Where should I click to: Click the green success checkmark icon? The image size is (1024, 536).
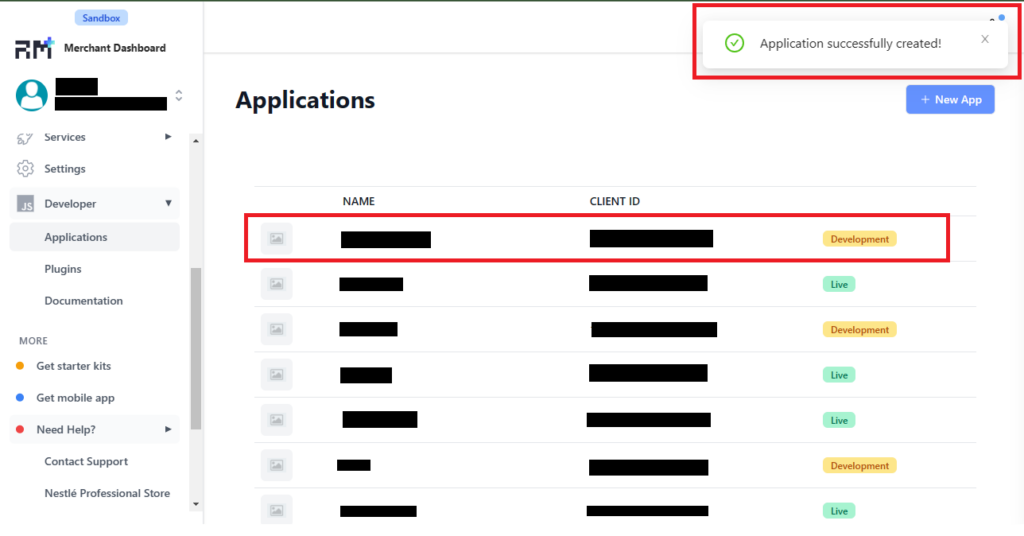click(734, 43)
